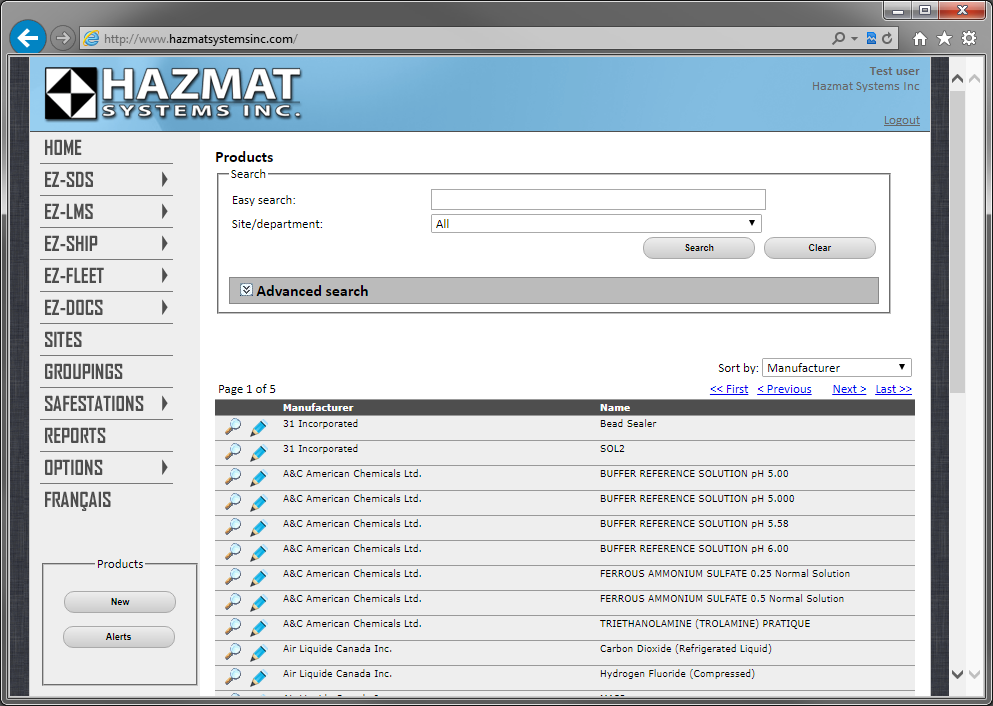
Task: Go to Next > page
Action: click(x=849, y=389)
